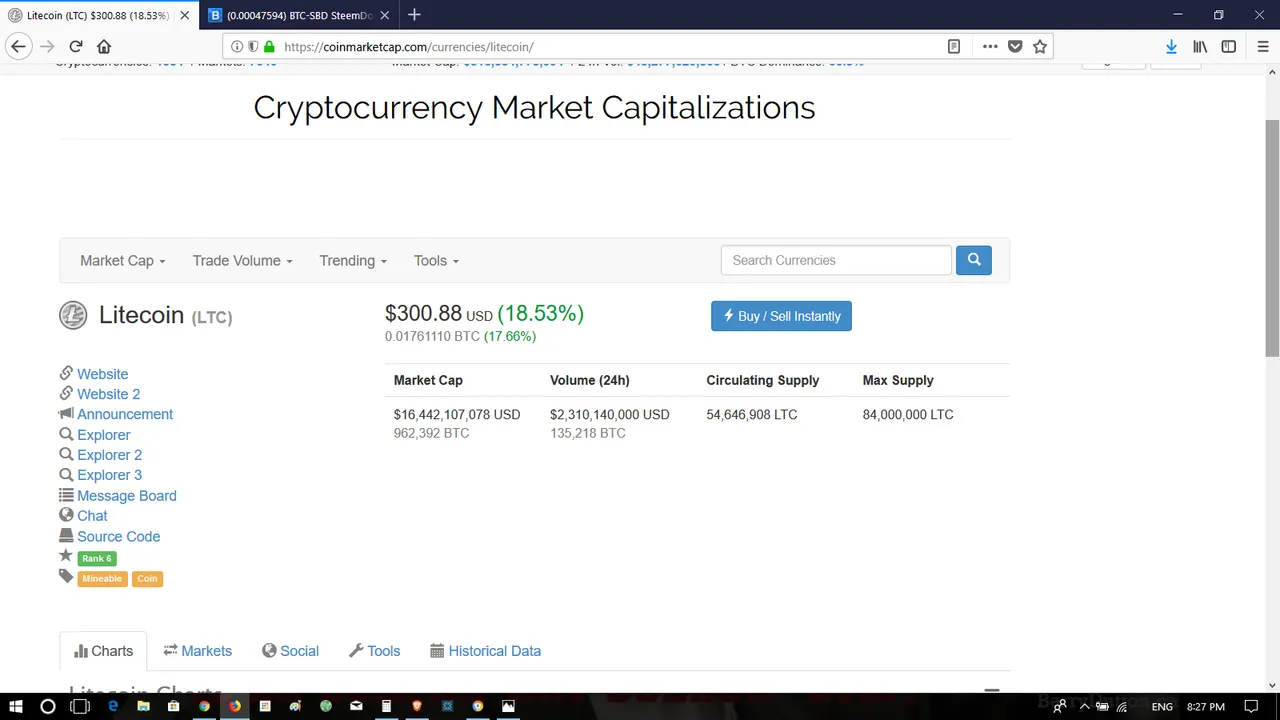Screen dimensions: 1280x720
Task: Open Calculator from taskbar
Action: [386, 706]
